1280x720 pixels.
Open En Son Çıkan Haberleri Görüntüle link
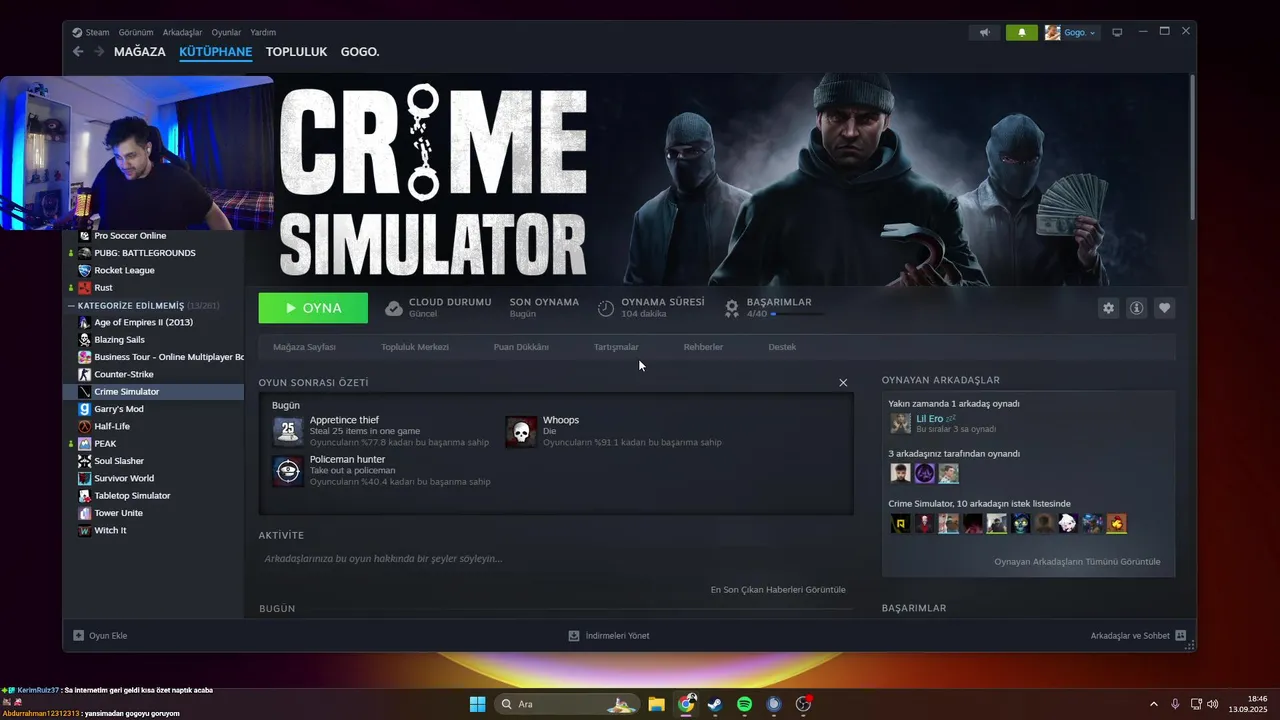point(778,590)
